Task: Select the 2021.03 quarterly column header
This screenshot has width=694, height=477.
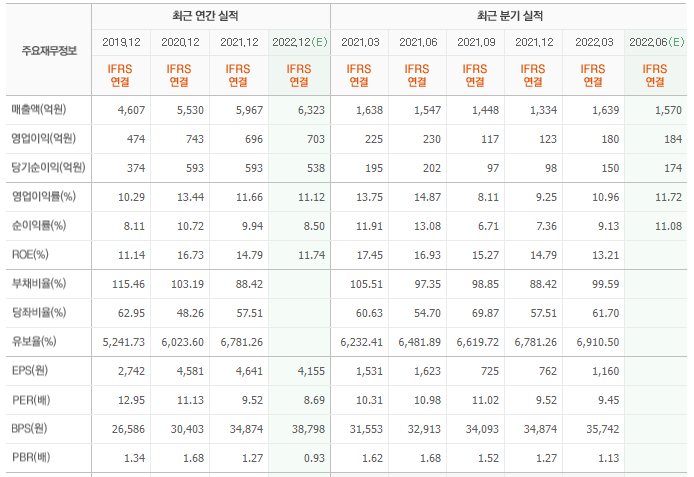Action: coord(360,42)
